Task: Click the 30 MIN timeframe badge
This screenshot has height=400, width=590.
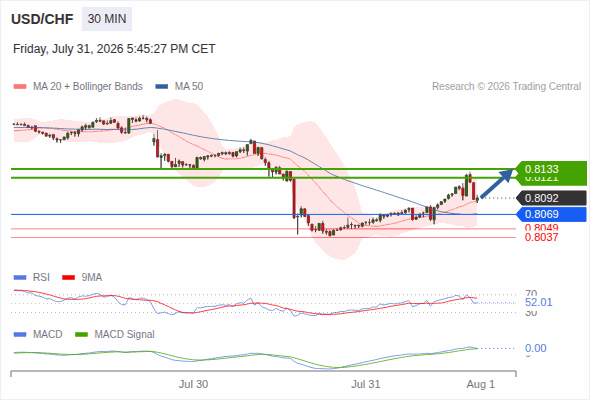Action: click(x=107, y=19)
